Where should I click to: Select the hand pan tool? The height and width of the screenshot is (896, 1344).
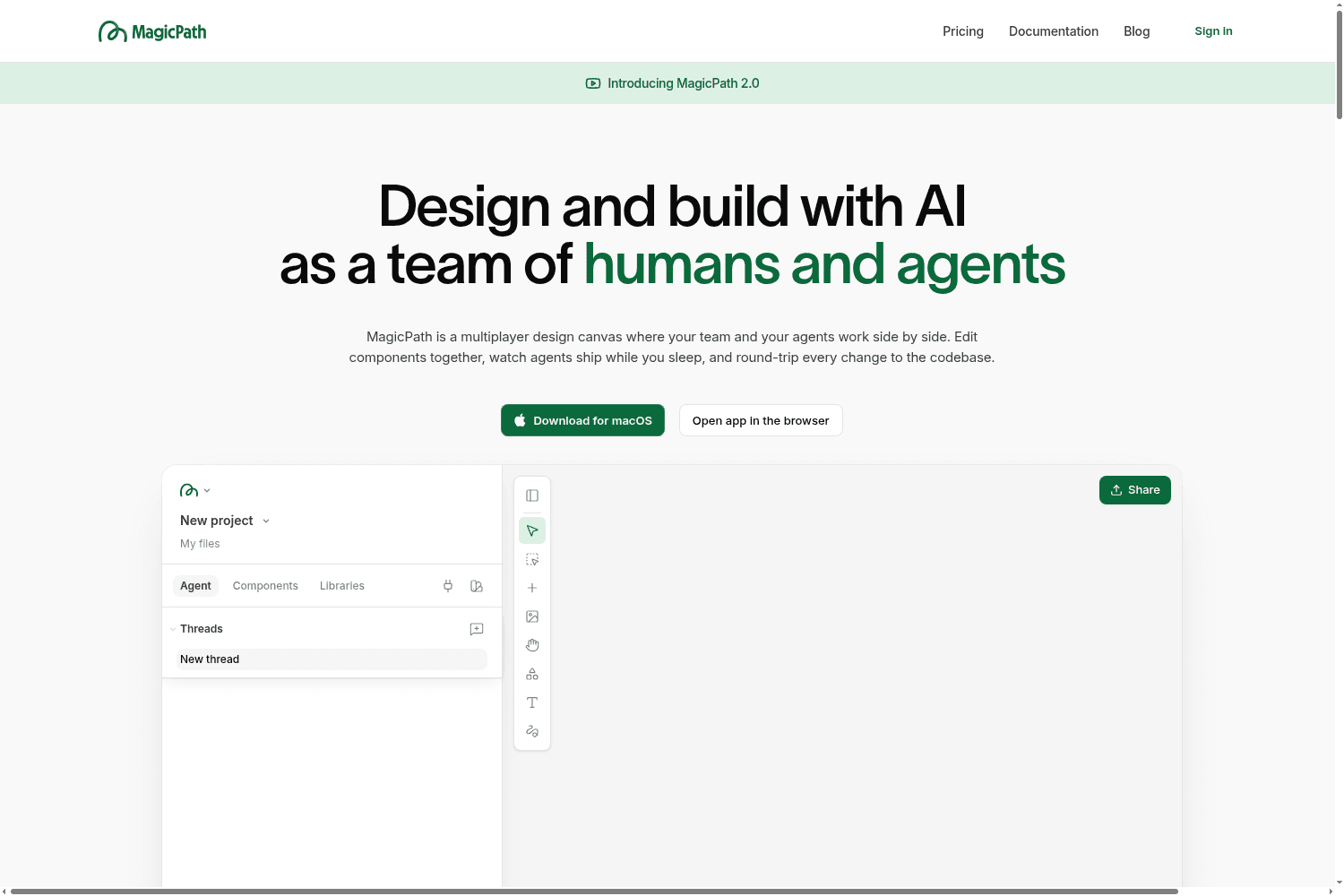pos(532,645)
